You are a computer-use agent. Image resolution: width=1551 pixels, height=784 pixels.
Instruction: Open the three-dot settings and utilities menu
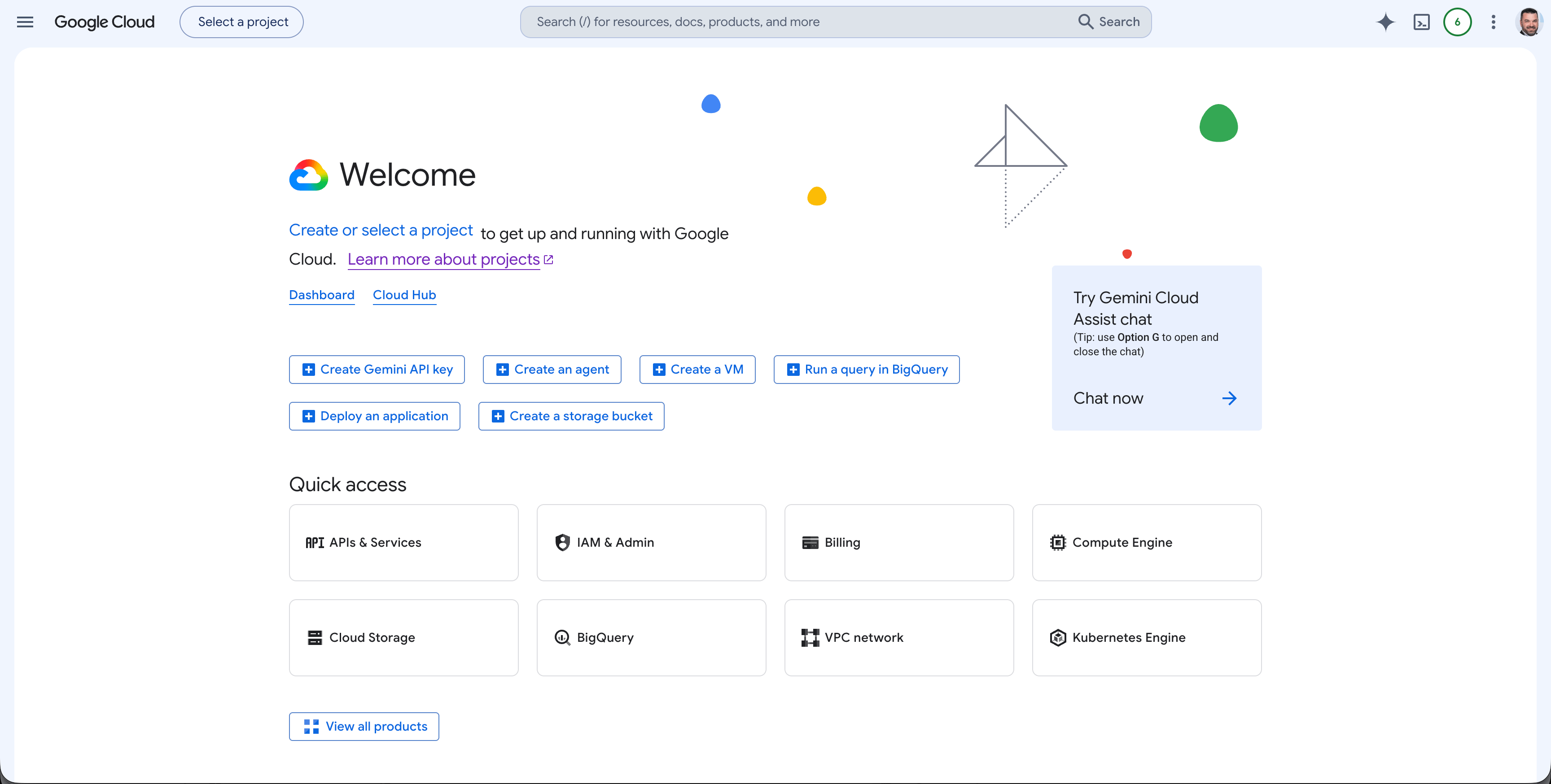coord(1493,22)
